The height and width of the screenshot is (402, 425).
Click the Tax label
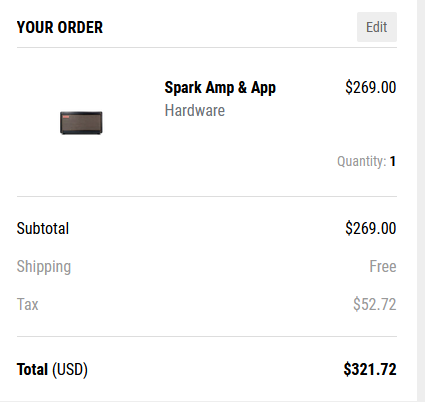[x=27, y=304]
